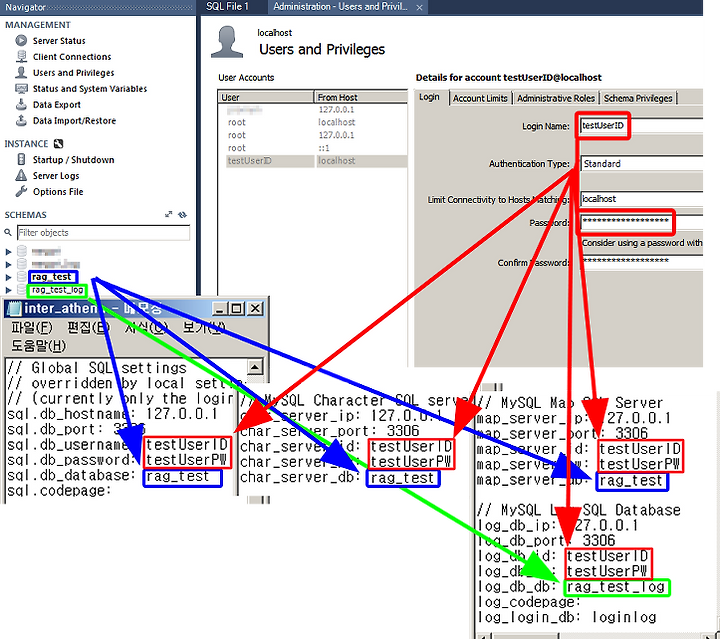Click the Limit Connectivity to Hosts field

[641, 199]
